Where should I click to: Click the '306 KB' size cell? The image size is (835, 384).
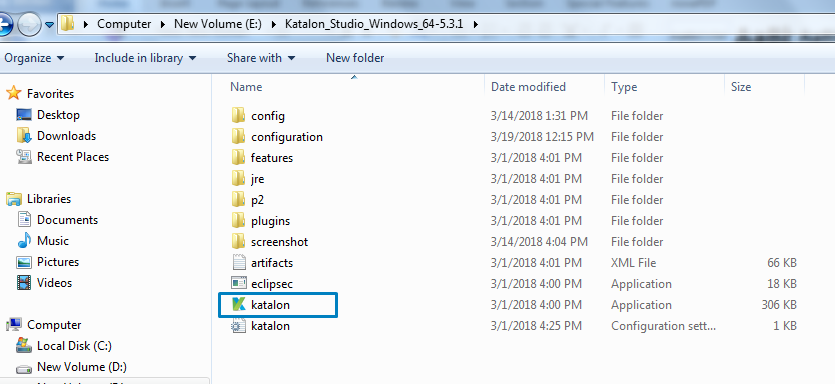[779, 305]
